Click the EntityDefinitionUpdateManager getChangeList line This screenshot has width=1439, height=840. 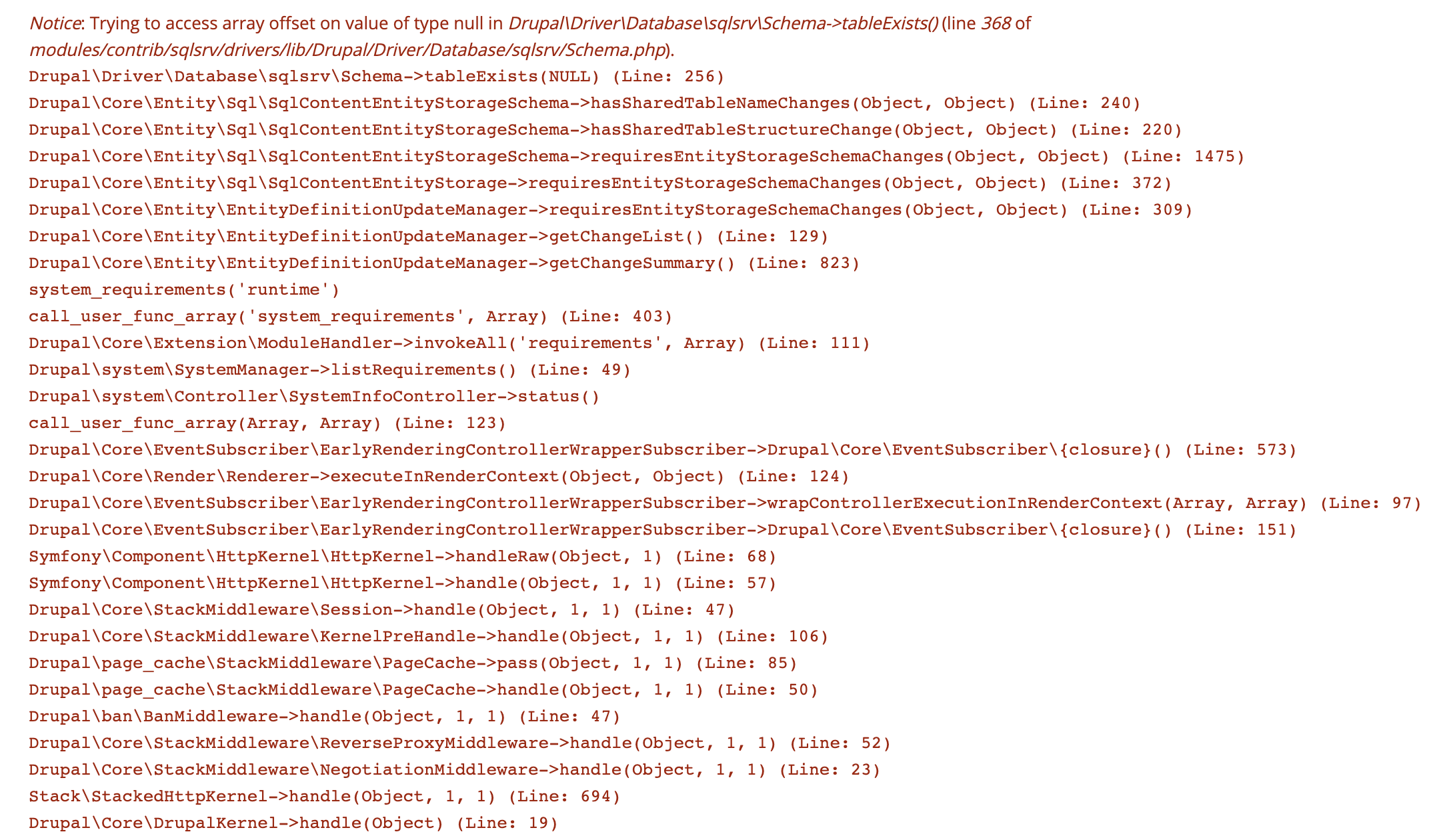tap(428, 237)
